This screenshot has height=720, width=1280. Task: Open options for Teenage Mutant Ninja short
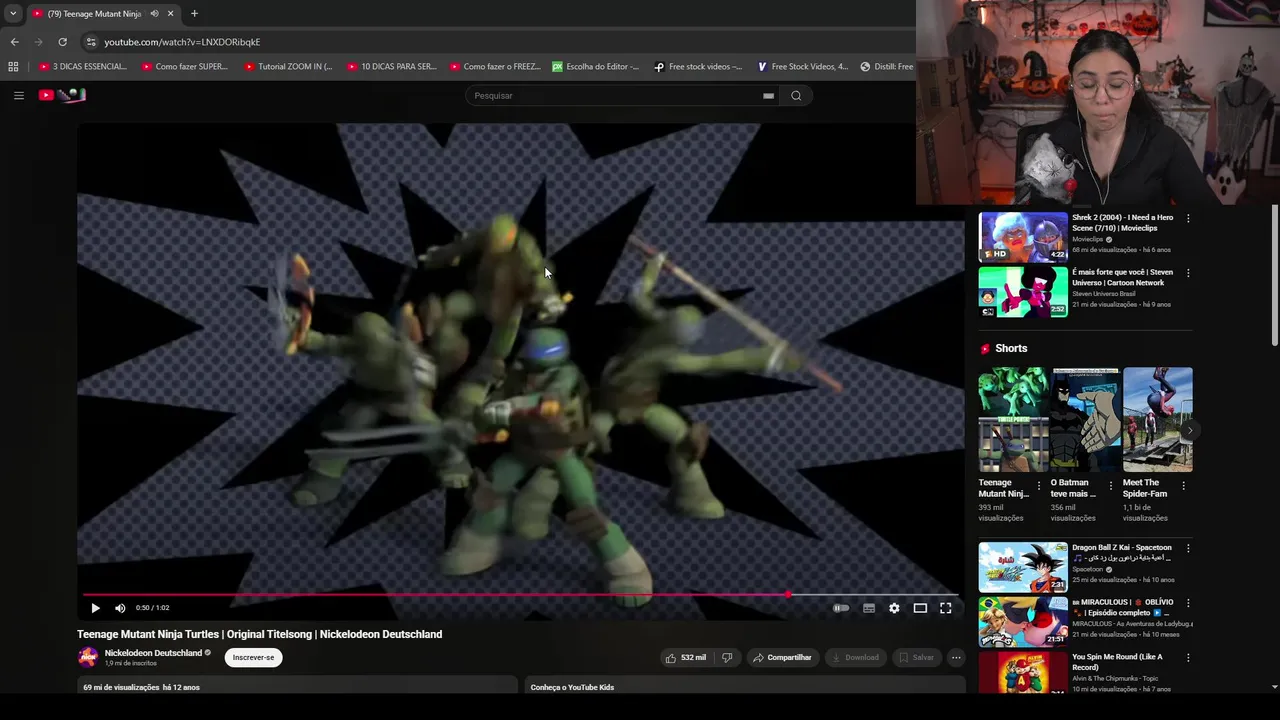coord(1038,486)
